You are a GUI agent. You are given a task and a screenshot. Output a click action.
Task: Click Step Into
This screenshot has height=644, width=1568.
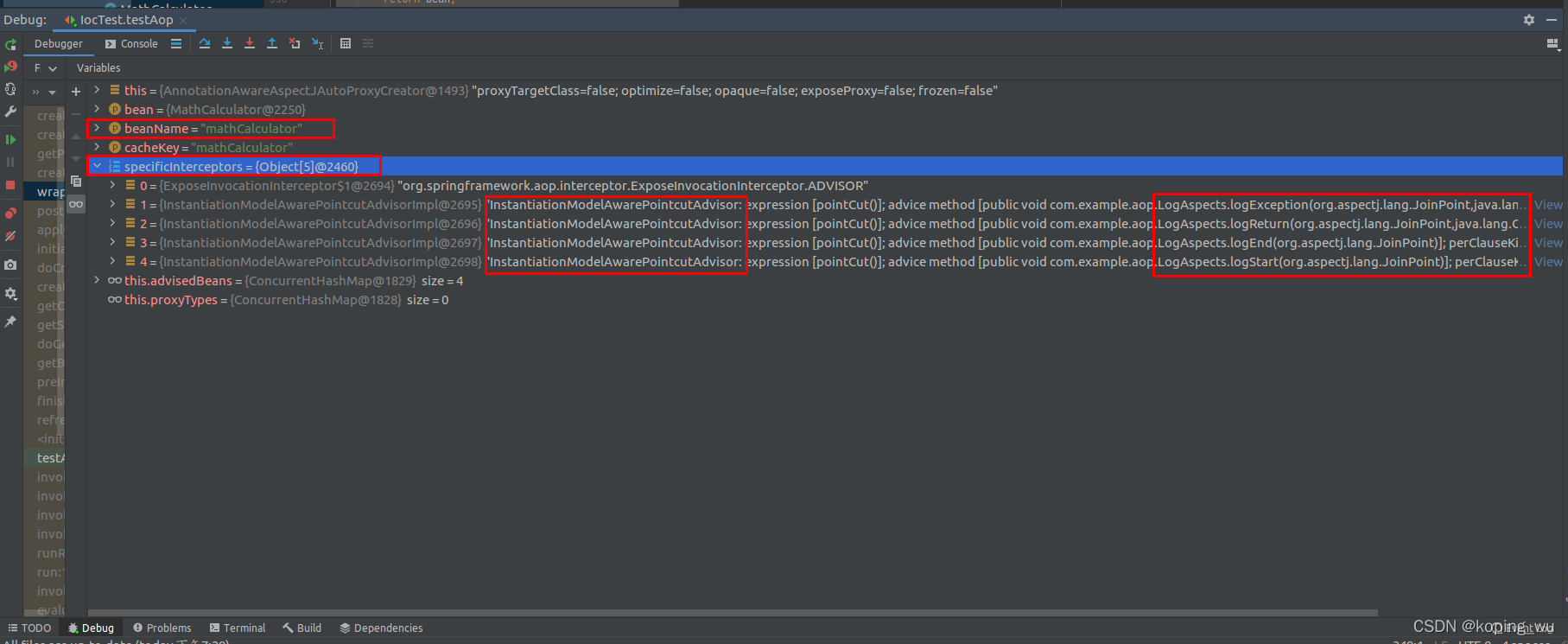pyautogui.click(x=227, y=43)
